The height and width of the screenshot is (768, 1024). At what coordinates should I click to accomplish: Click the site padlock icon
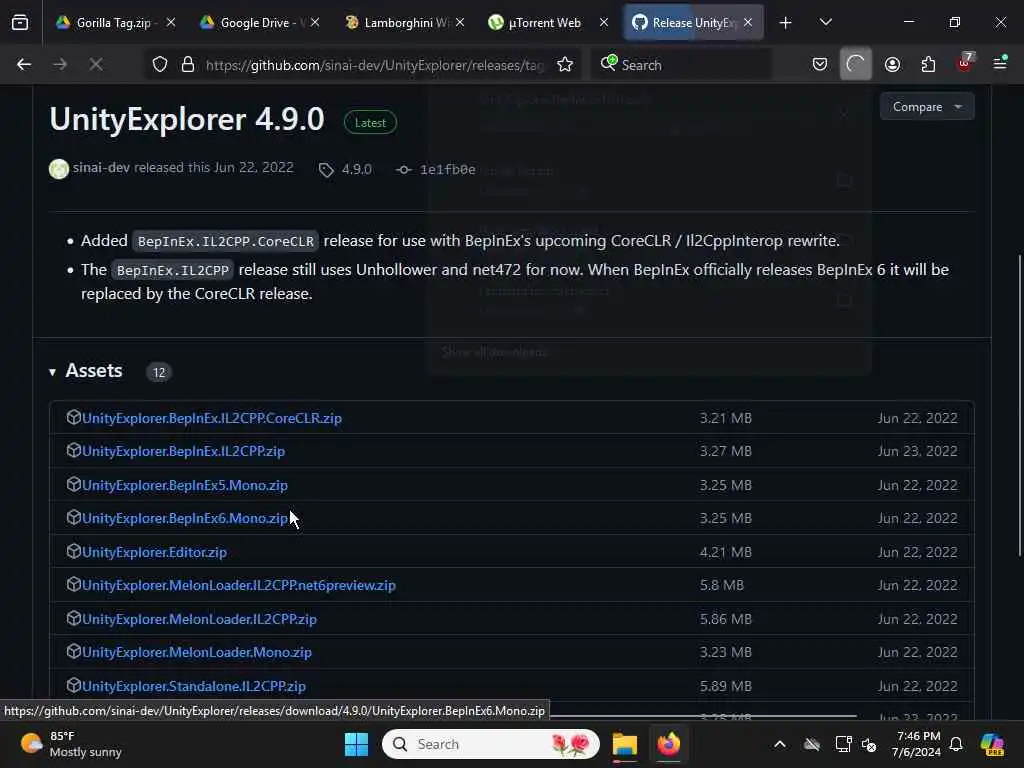(x=188, y=65)
